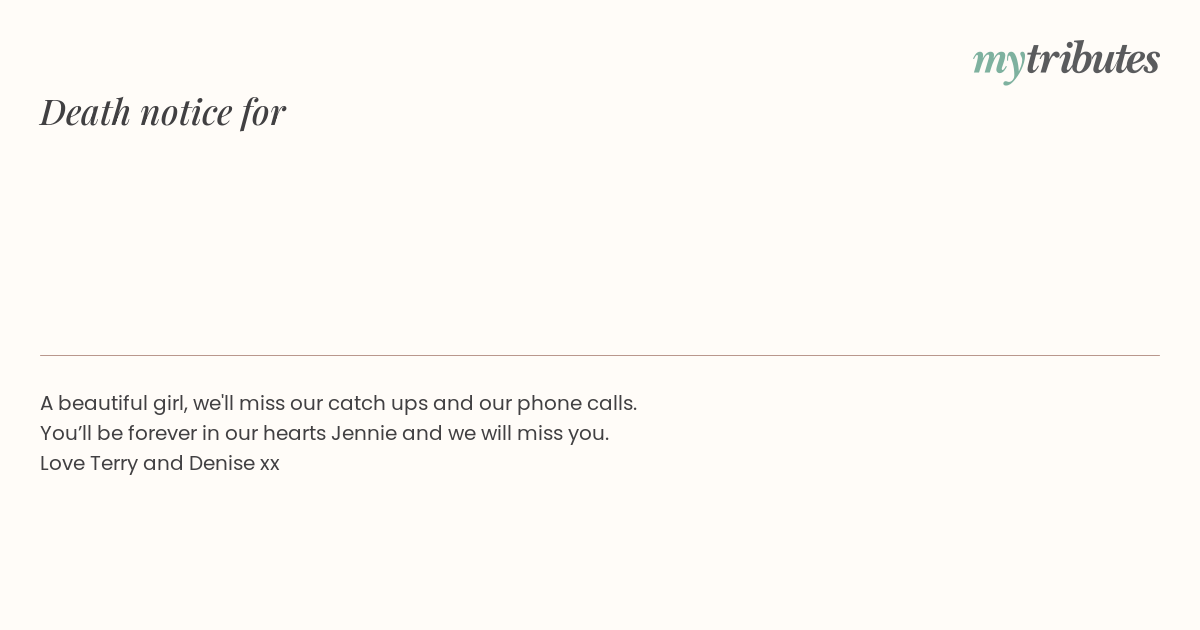Click the mytributes logo

(x=1066, y=60)
